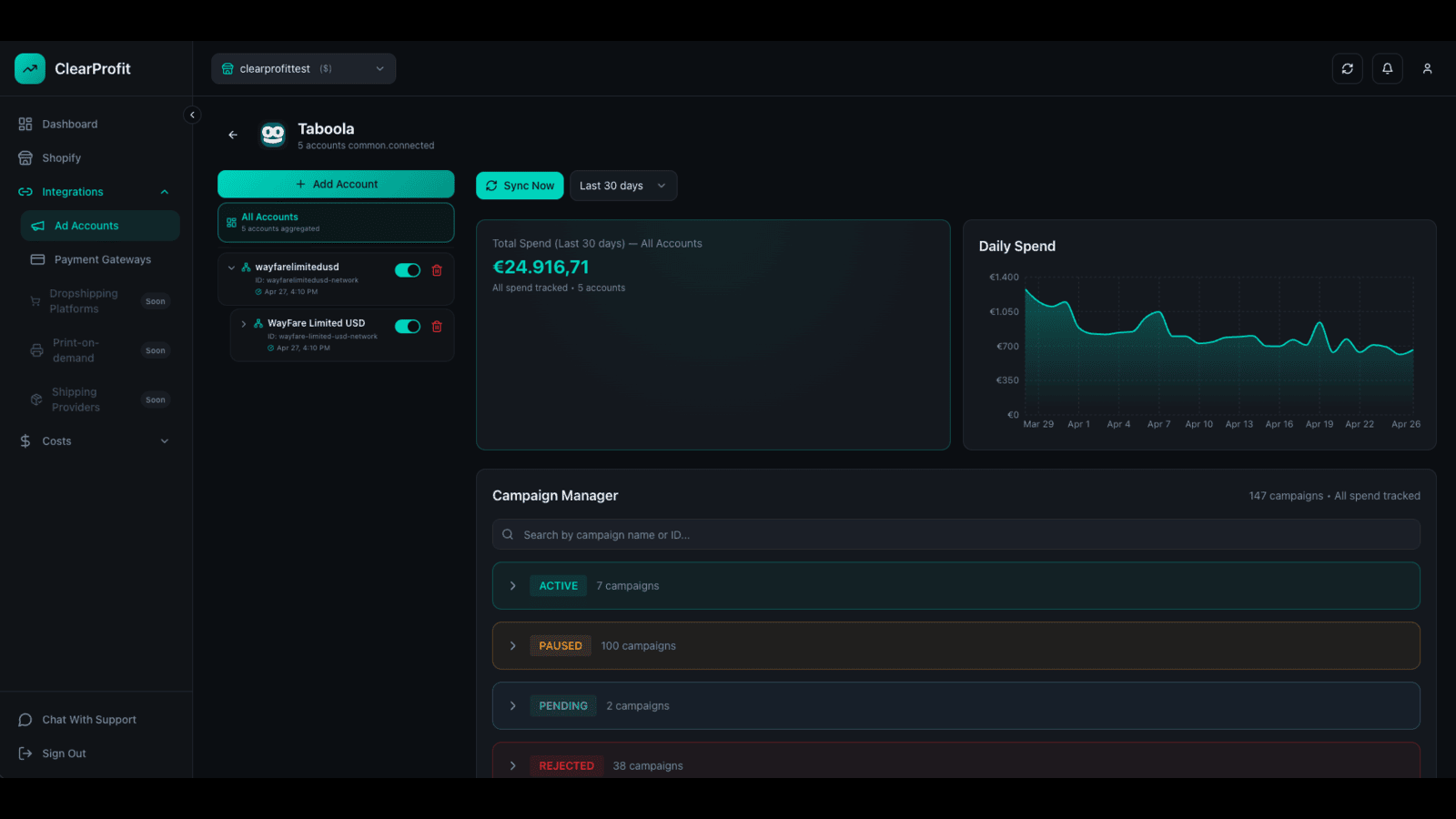Click the Add Account button
The height and width of the screenshot is (819, 1456).
(336, 184)
